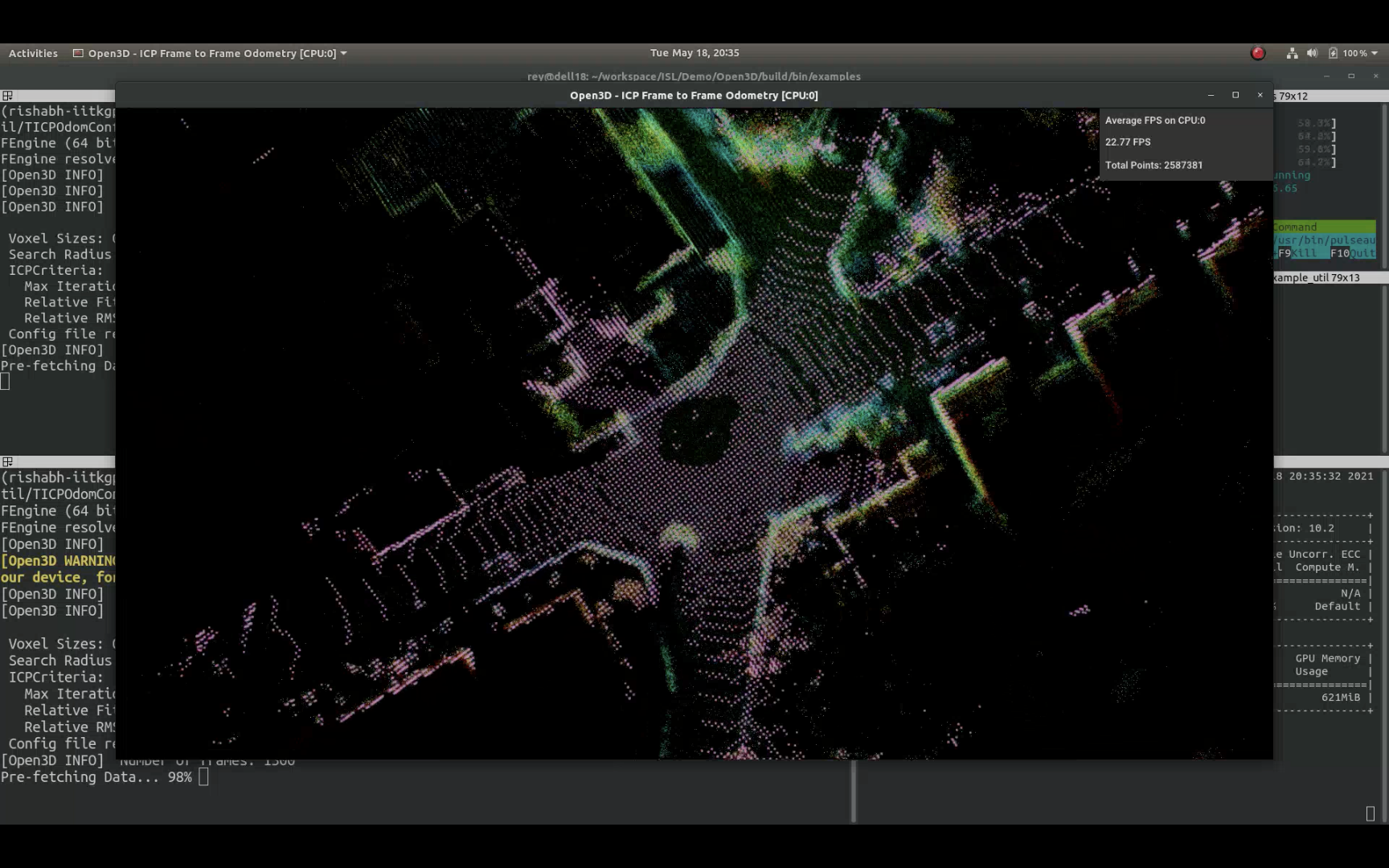Maximize the background terminal window
The height and width of the screenshot is (868, 1389).
click(x=1351, y=76)
